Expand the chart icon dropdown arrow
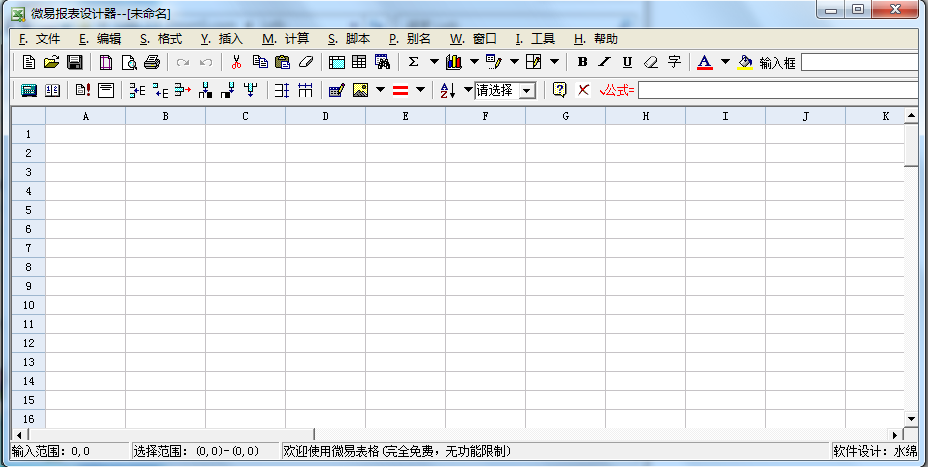 pyautogui.click(x=474, y=62)
